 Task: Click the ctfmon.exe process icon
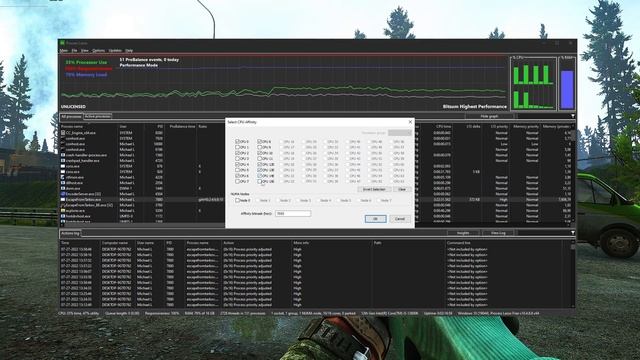[x=63, y=178]
